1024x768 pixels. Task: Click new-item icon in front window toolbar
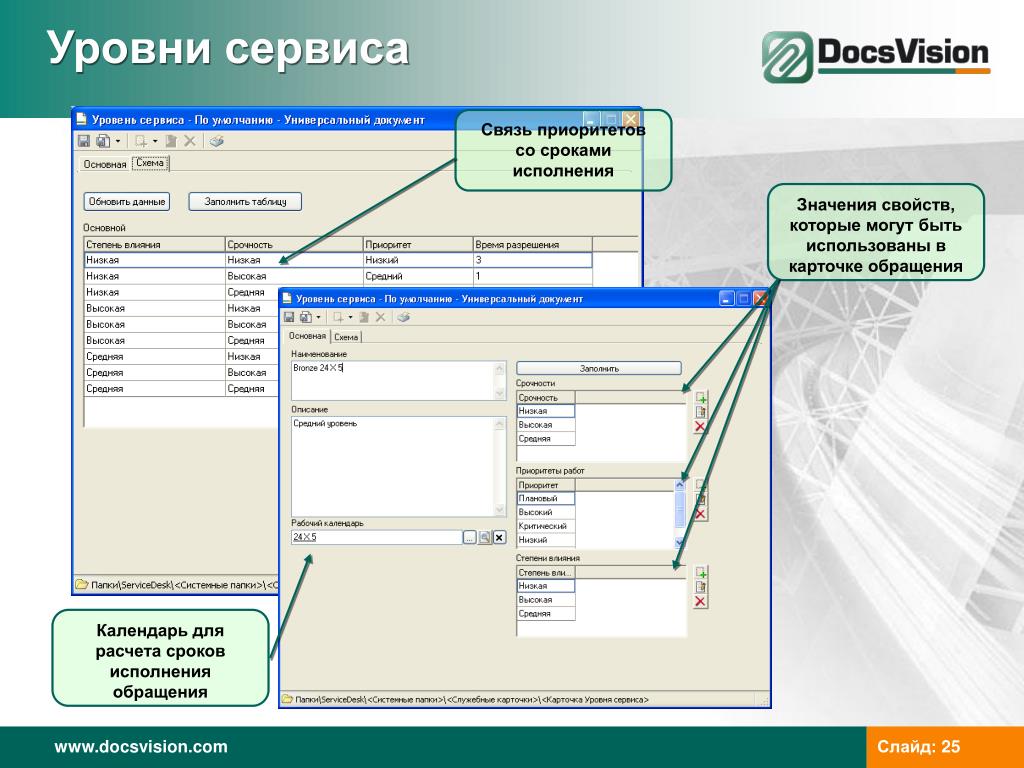[338, 317]
